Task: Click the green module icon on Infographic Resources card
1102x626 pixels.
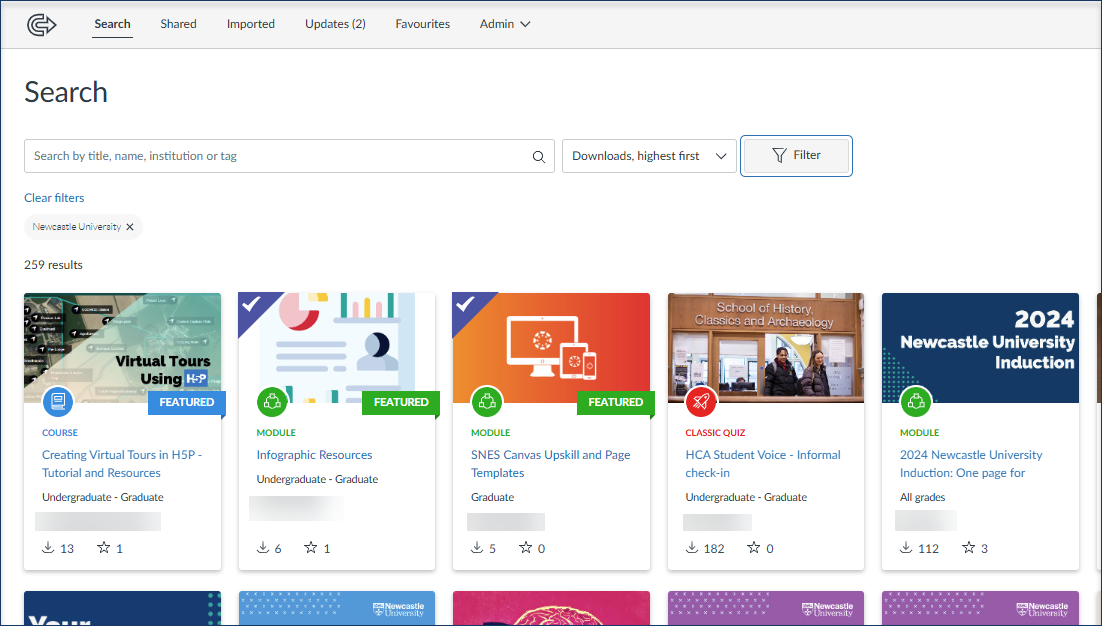Action: click(273, 402)
